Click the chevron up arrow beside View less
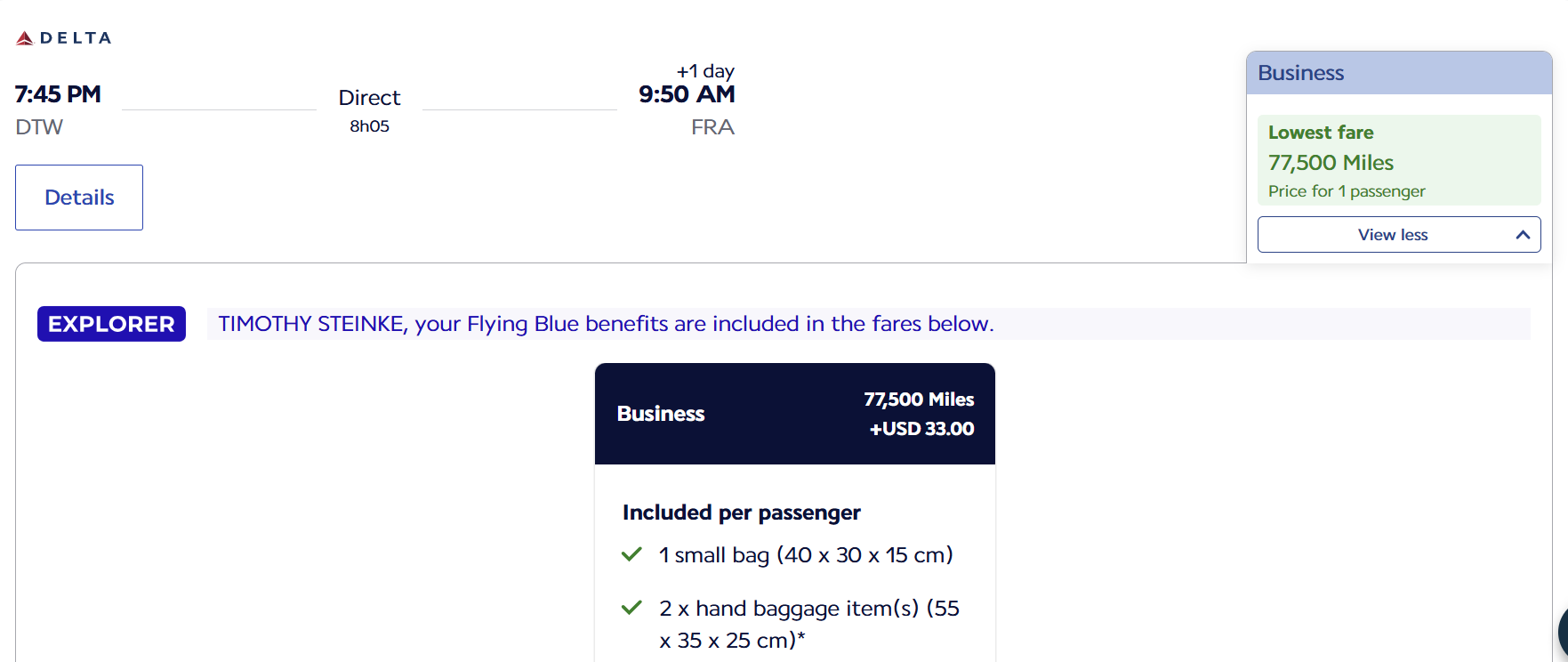This screenshot has width=1568, height=662. [x=1523, y=235]
